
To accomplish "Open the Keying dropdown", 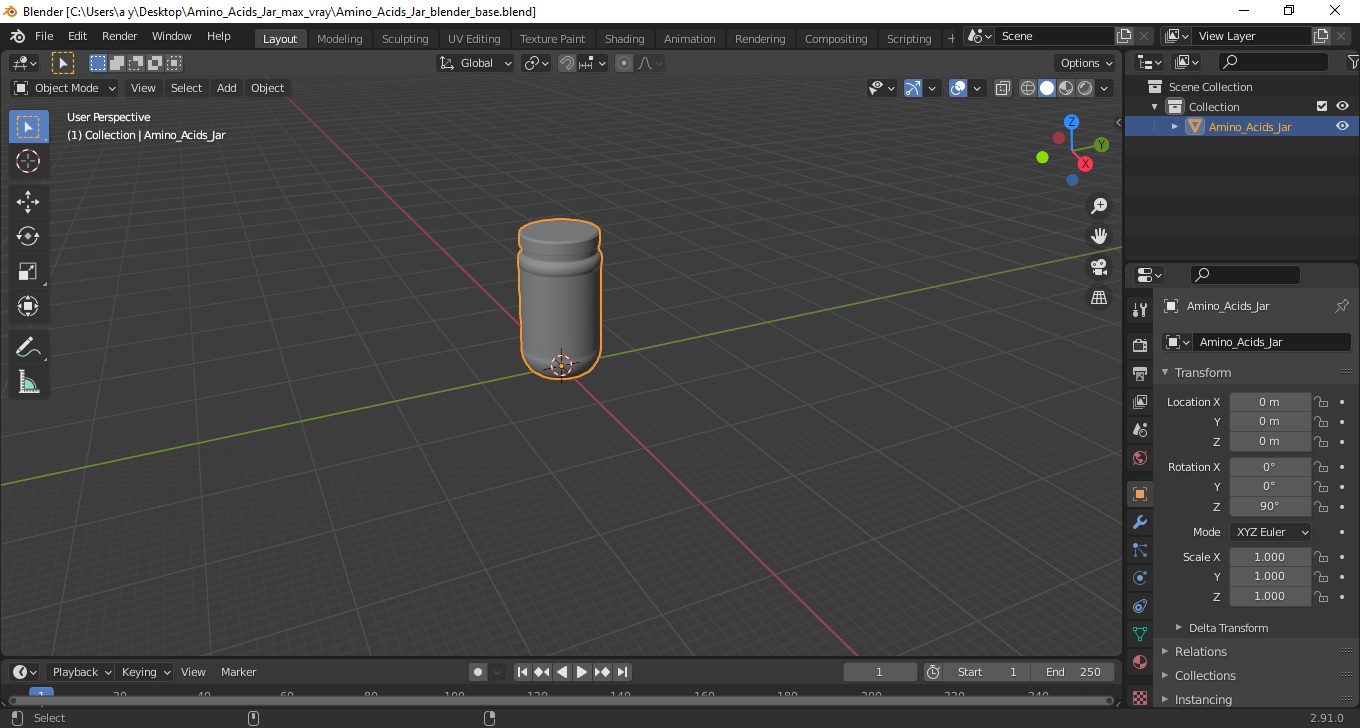I will (x=145, y=672).
